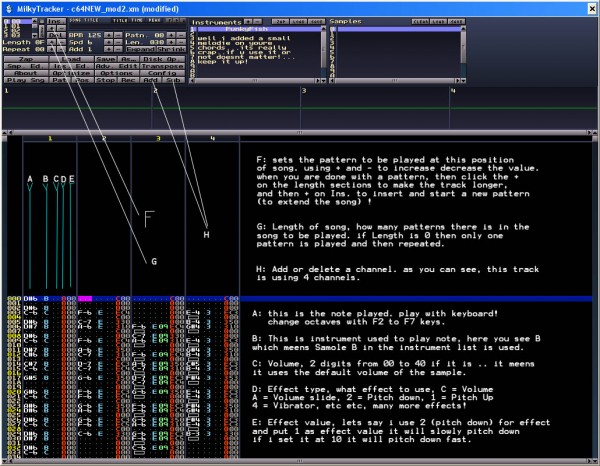Switch to the Time tab
This screenshot has height=466, width=600.
[x=137, y=20]
